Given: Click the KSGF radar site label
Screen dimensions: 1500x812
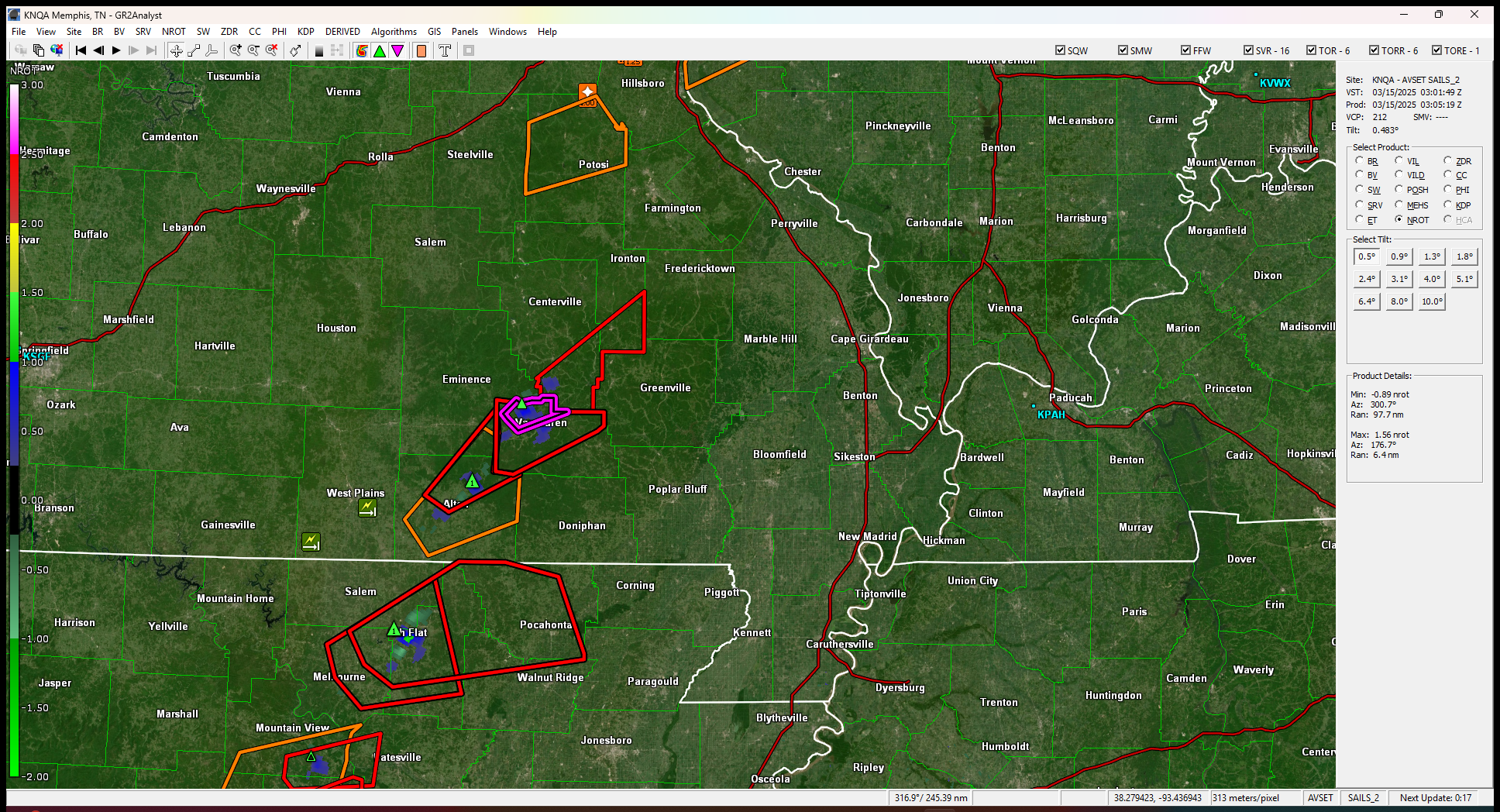Looking at the screenshot, I should pos(37,357).
